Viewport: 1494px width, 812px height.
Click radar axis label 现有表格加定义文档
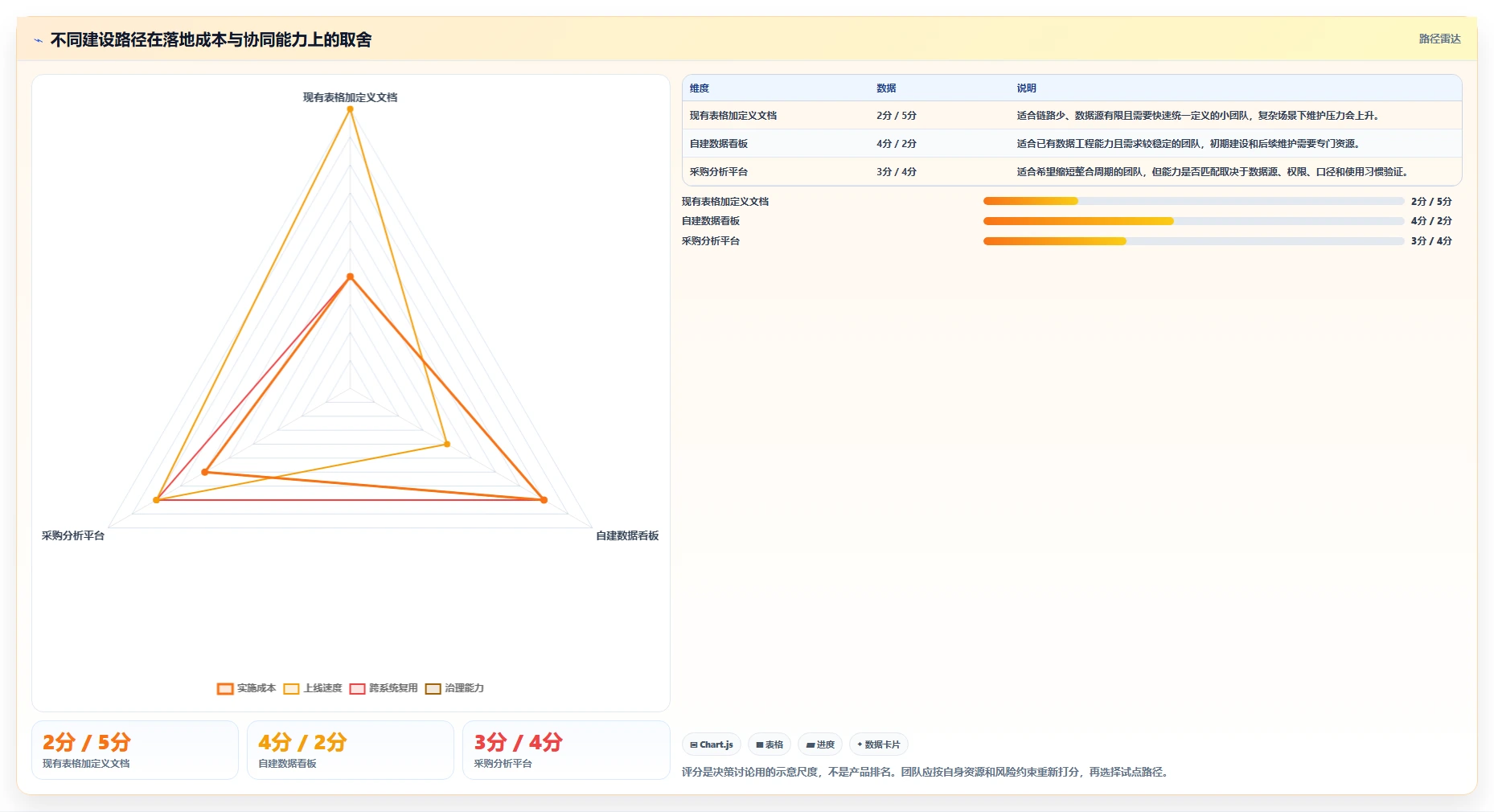[350, 97]
